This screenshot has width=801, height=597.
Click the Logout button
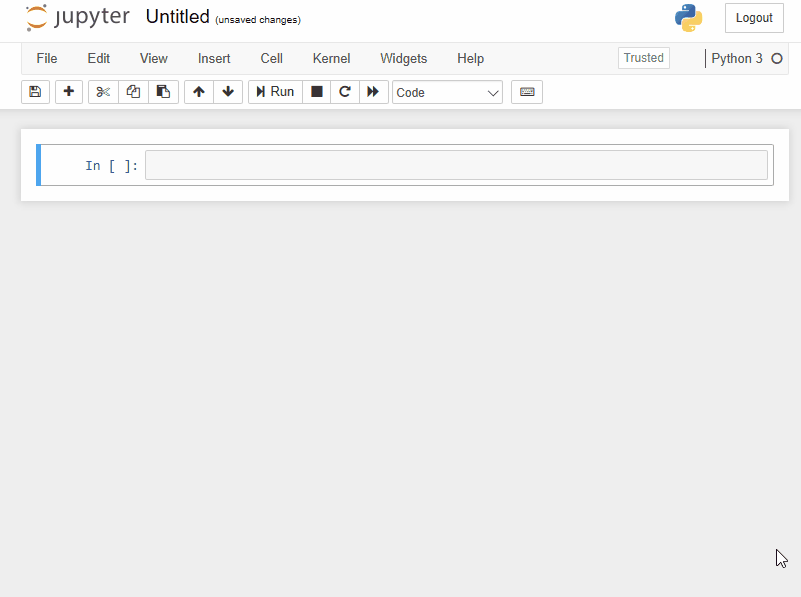click(x=754, y=18)
